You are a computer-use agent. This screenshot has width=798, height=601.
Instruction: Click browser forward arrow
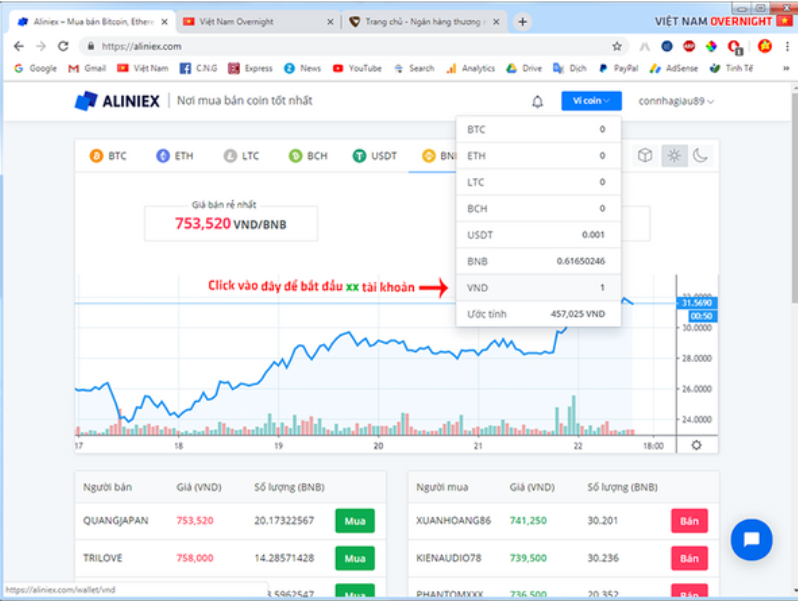point(41,46)
